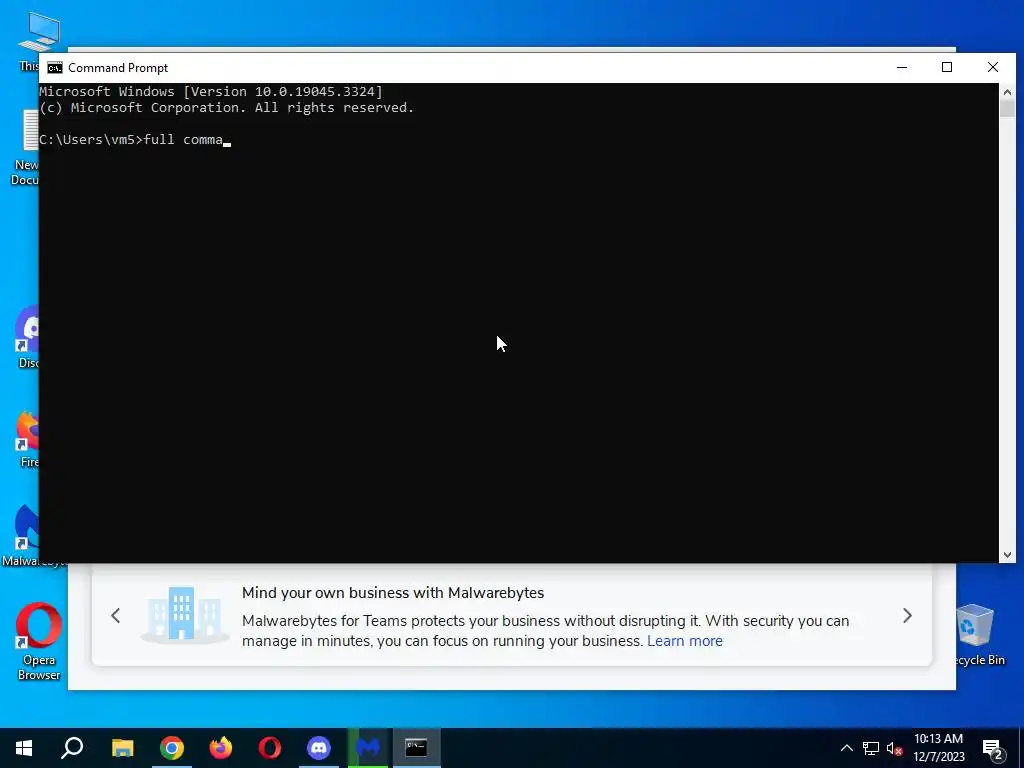
Task: Go to next Malwarebytes banner slide
Action: 907,615
